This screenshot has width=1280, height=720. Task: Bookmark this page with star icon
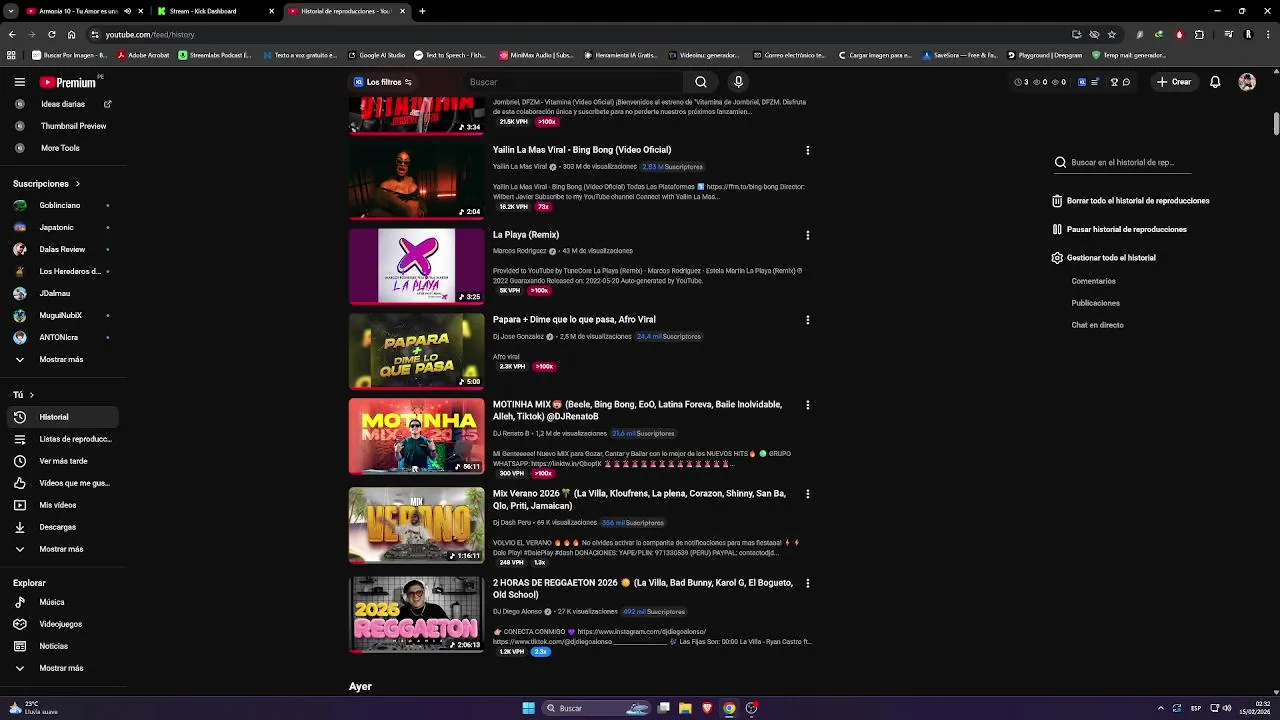click(1111, 34)
